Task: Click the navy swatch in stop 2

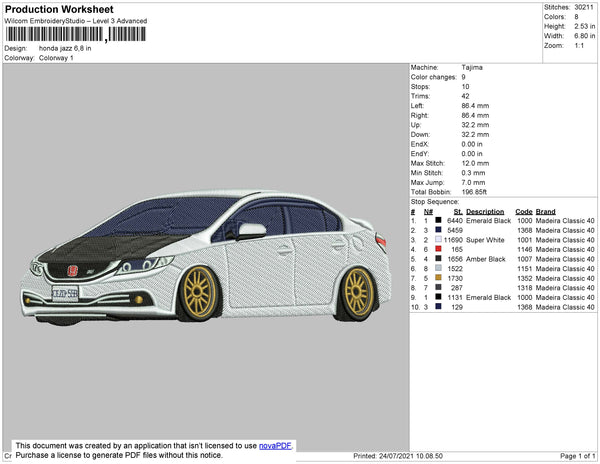Action: tap(437, 231)
